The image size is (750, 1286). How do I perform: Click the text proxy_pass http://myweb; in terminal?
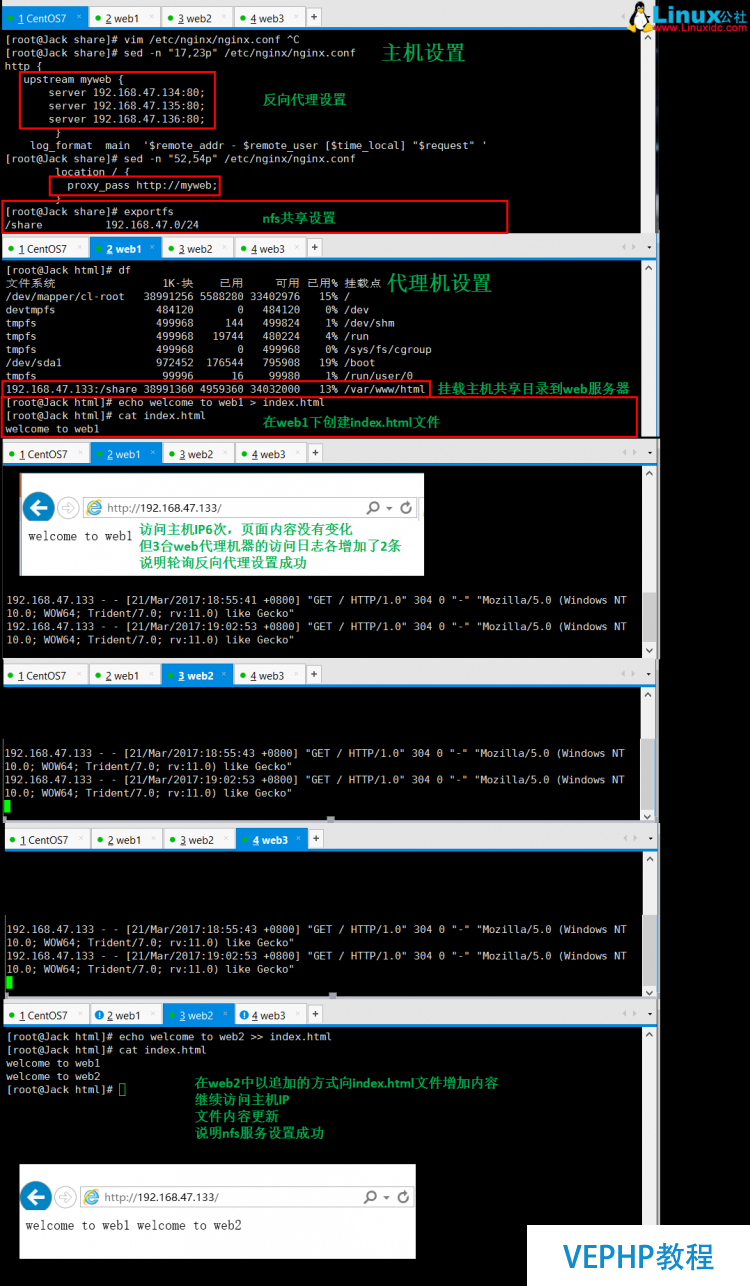point(142,185)
